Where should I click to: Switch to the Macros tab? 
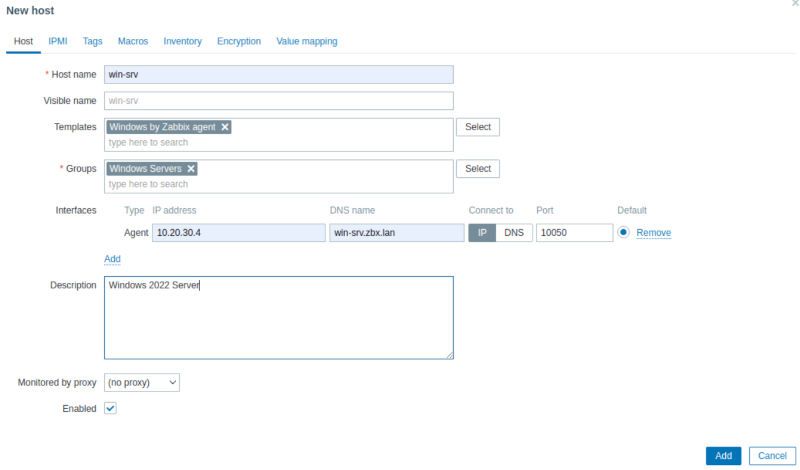click(x=133, y=41)
